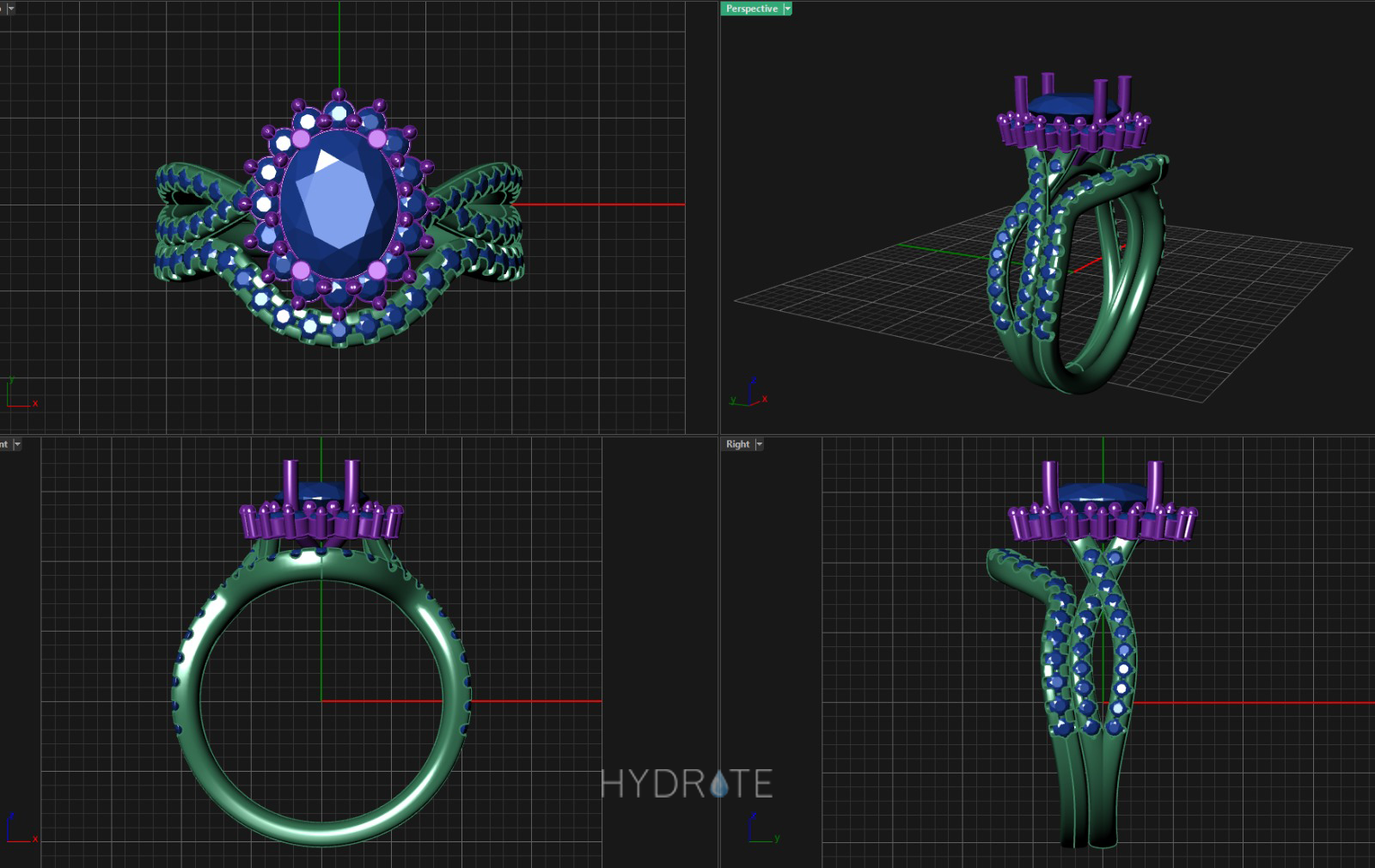The width and height of the screenshot is (1375, 868).
Task: Click the axis icon in Right viewport
Action: tap(760, 828)
